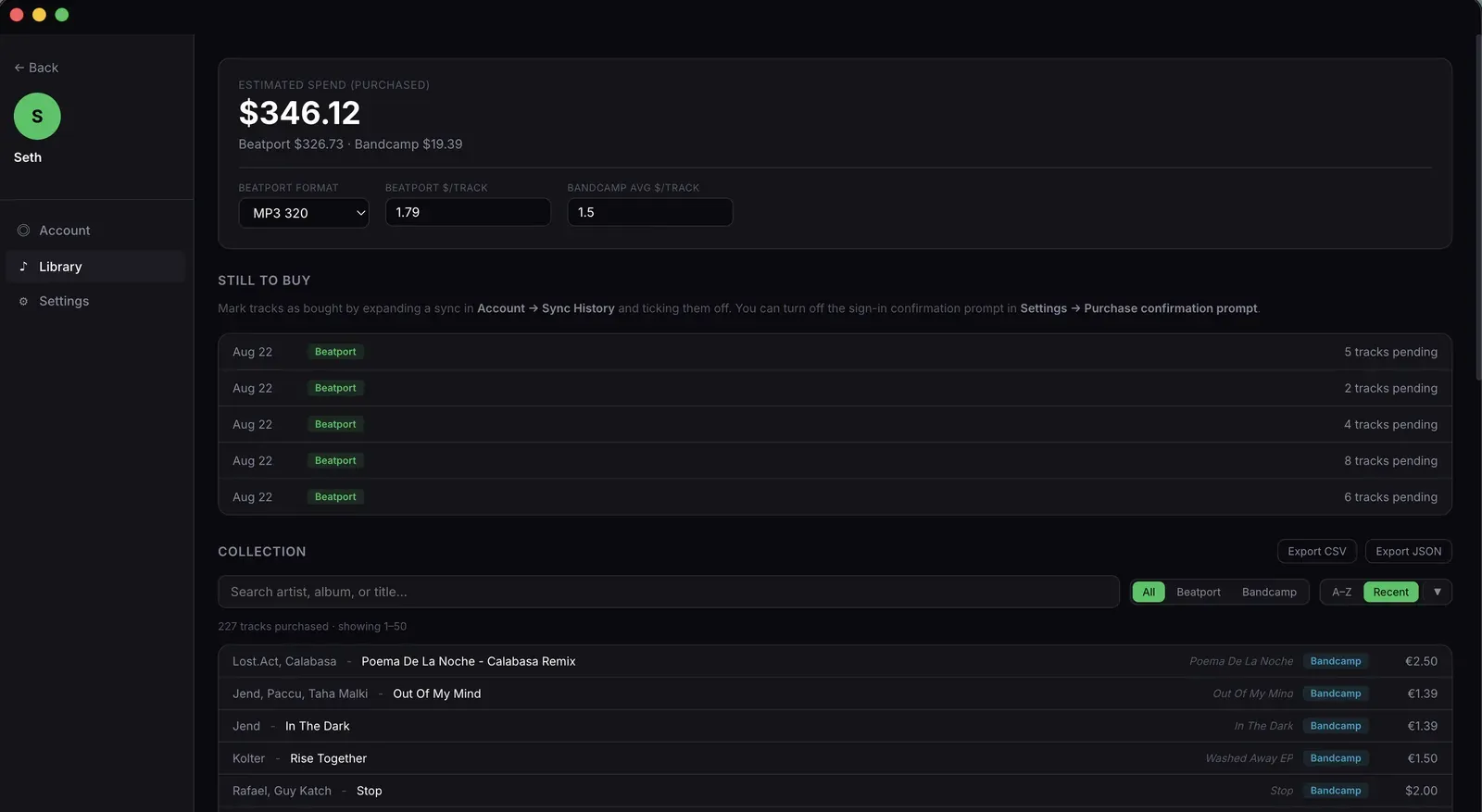Click the Beatport $/track field showing 1.79

coord(468,212)
